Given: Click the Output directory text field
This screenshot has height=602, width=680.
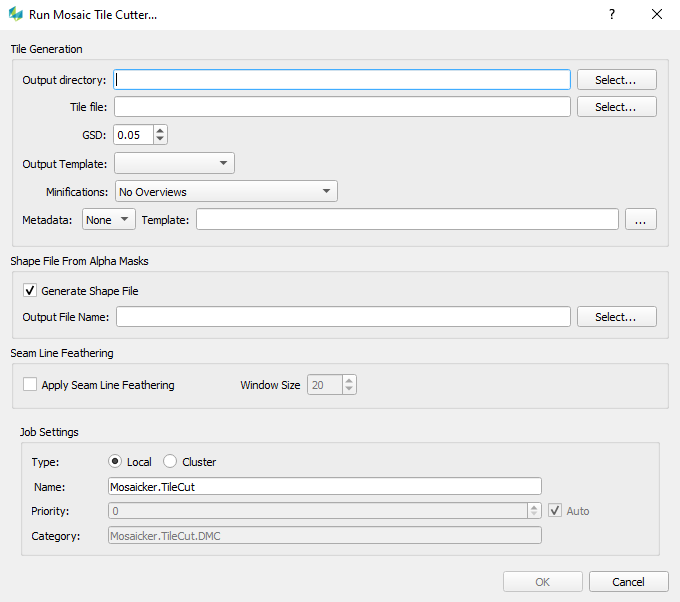Looking at the screenshot, I should 342,80.
